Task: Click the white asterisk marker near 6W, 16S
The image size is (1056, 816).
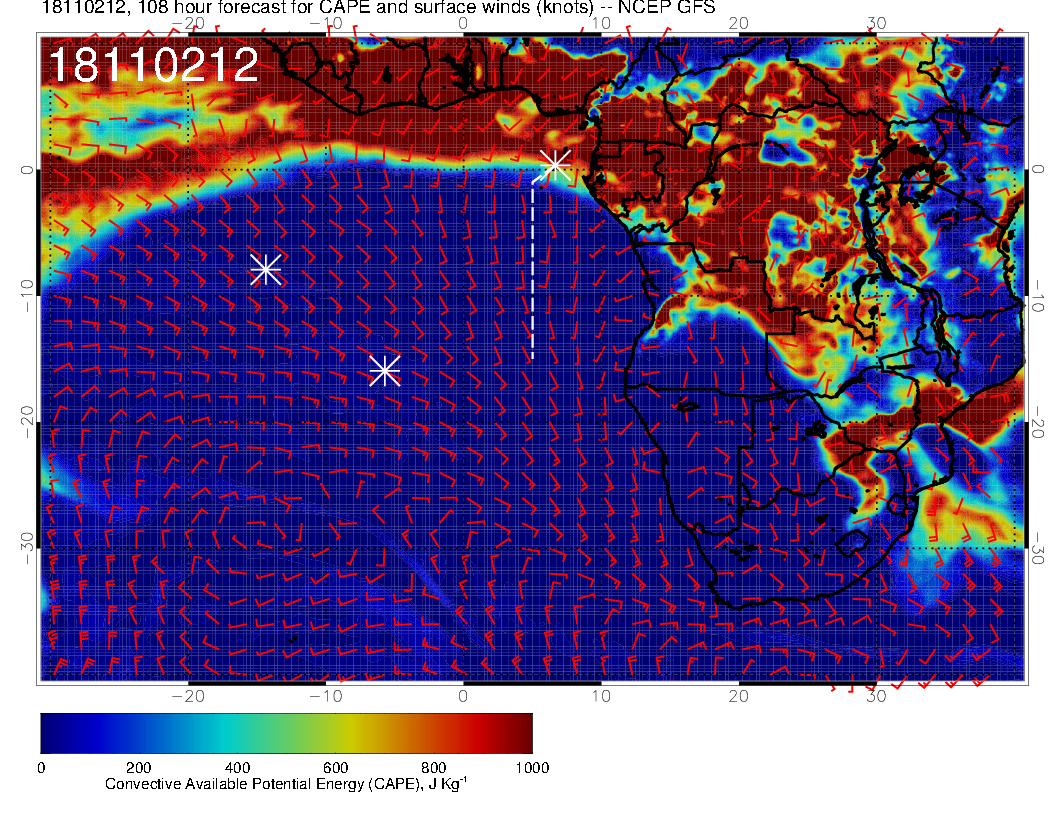Action: coord(385,371)
